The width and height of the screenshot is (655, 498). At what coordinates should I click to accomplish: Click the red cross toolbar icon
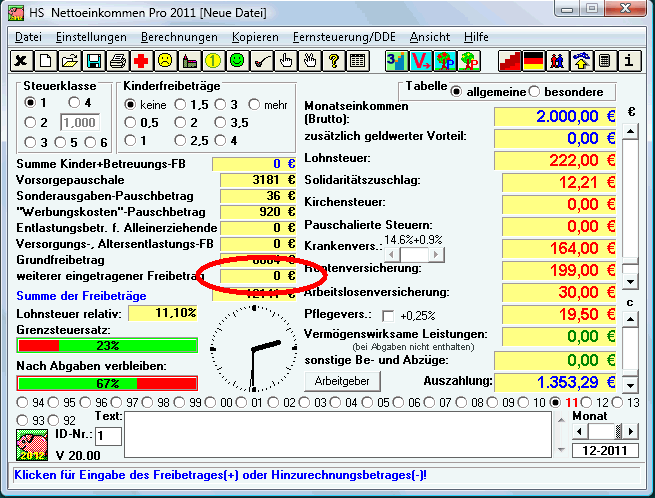coord(141,61)
